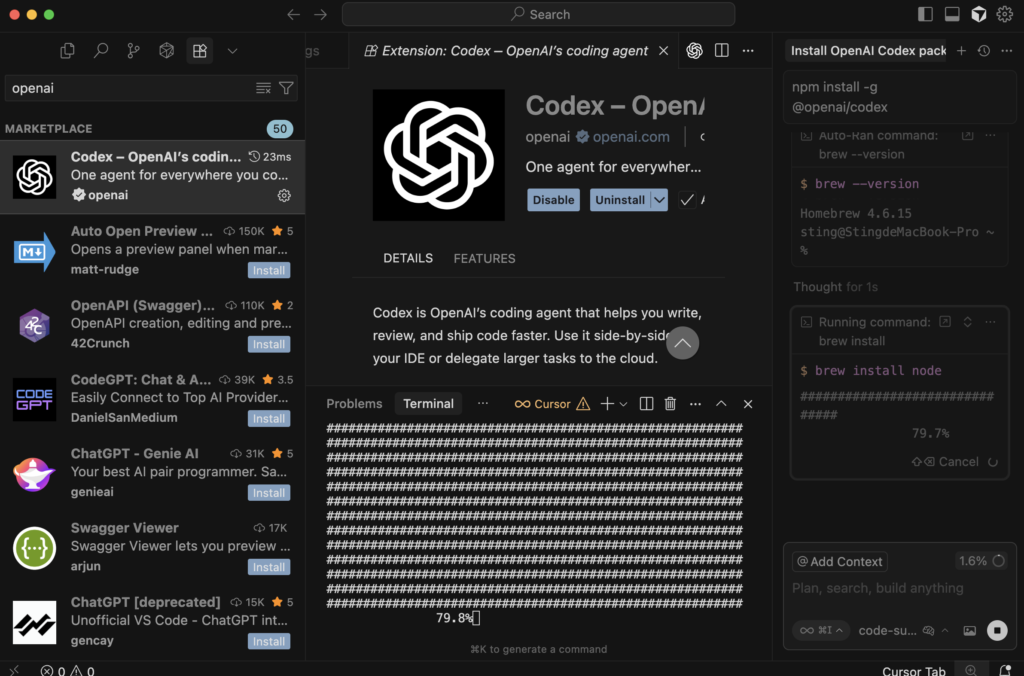Image resolution: width=1024 pixels, height=676 pixels.
Task: Expand the new terminal launch profile dropdown
Action: click(624, 404)
